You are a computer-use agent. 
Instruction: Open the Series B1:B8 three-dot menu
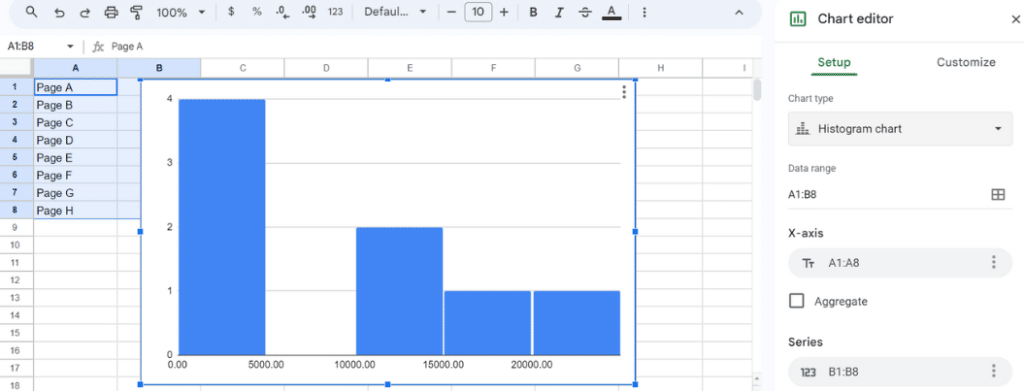point(993,371)
